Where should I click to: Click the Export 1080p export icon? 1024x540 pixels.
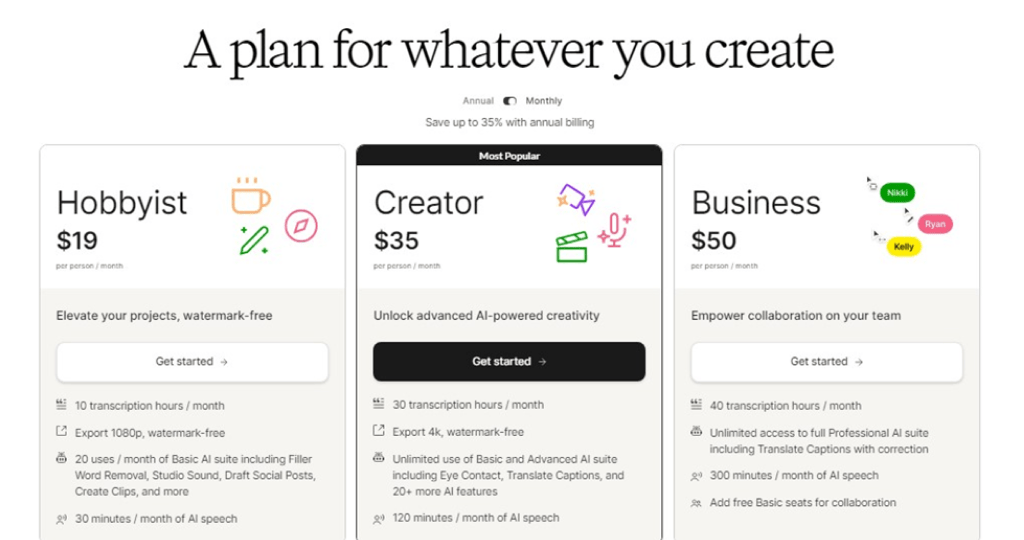(62, 433)
